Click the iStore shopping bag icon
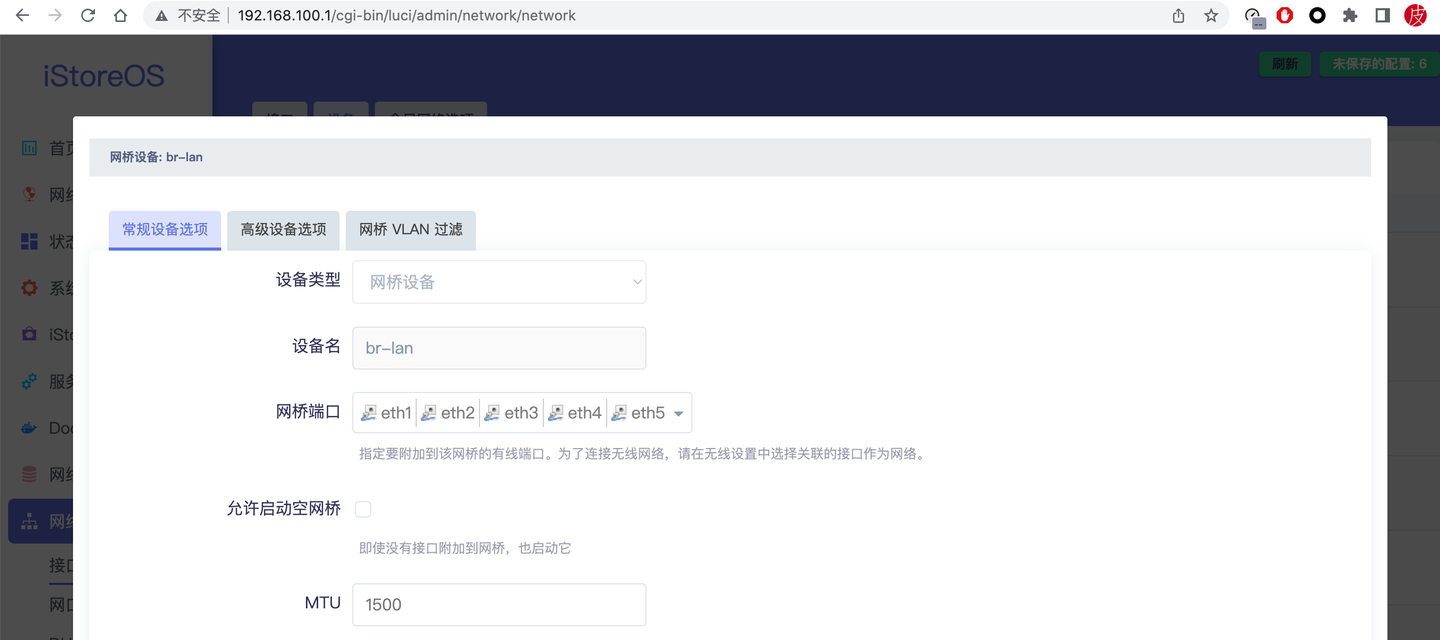This screenshot has width=1440, height=640. click(x=30, y=334)
